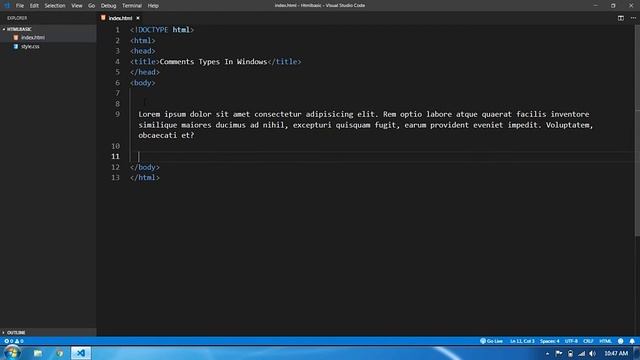Change the CRLF line ending setting

coord(588,341)
